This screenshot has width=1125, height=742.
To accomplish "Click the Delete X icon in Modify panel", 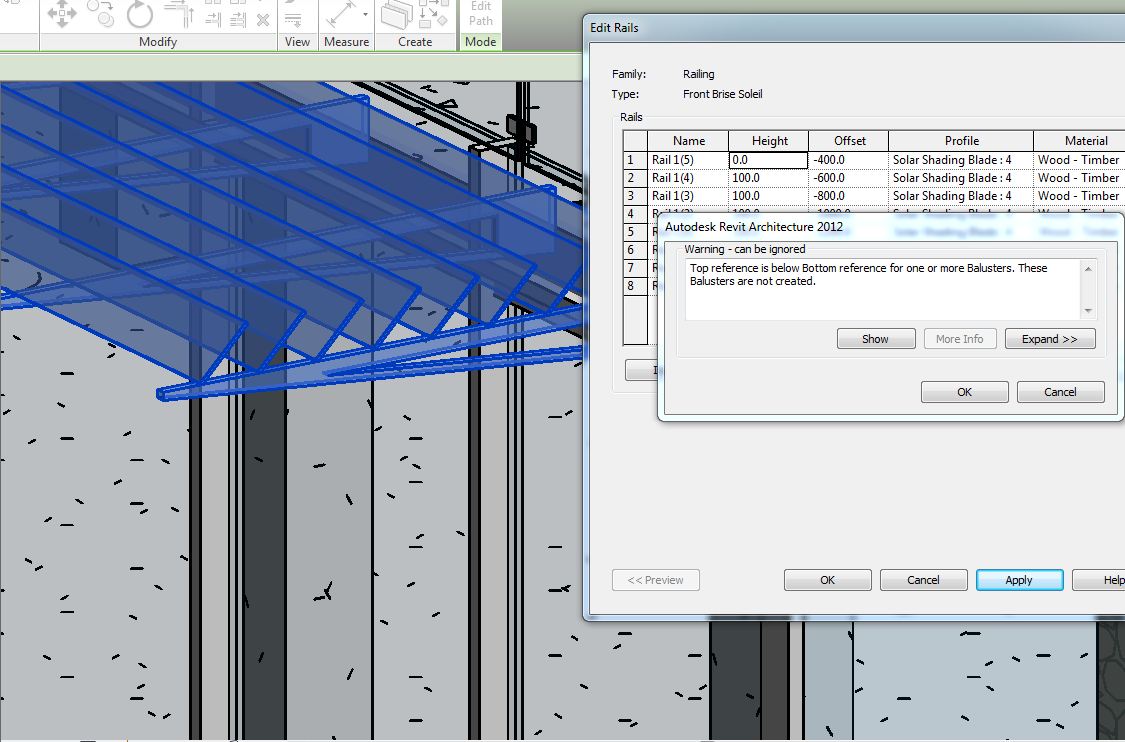I will (262, 19).
